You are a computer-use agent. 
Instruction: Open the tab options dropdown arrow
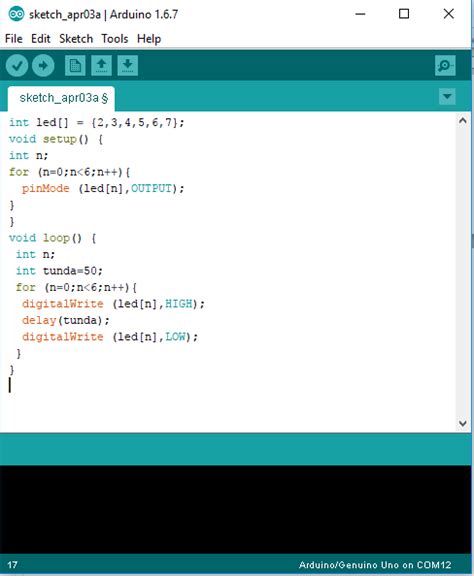coord(447,97)
